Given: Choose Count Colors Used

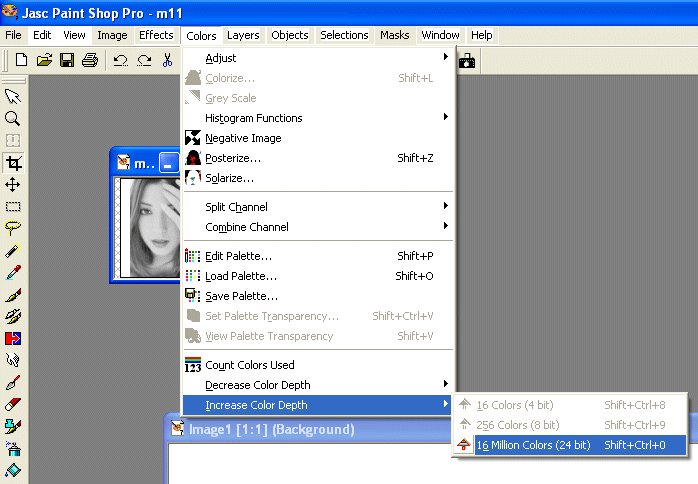Looking at the screenshot, I should [x=249, y=365].
